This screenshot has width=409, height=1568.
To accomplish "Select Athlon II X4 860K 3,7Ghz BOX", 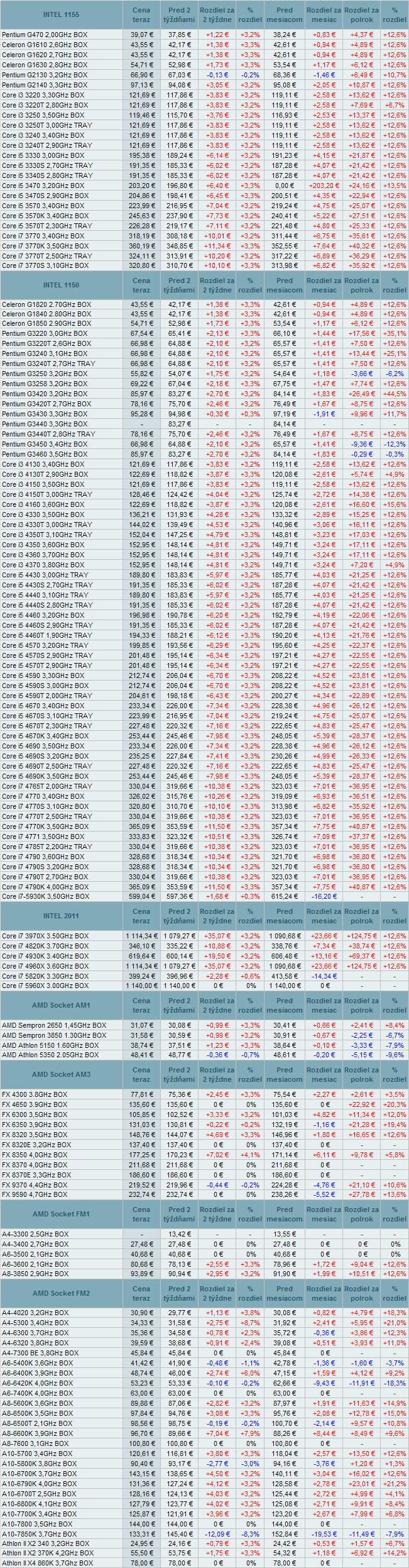I will [48, 1563].
